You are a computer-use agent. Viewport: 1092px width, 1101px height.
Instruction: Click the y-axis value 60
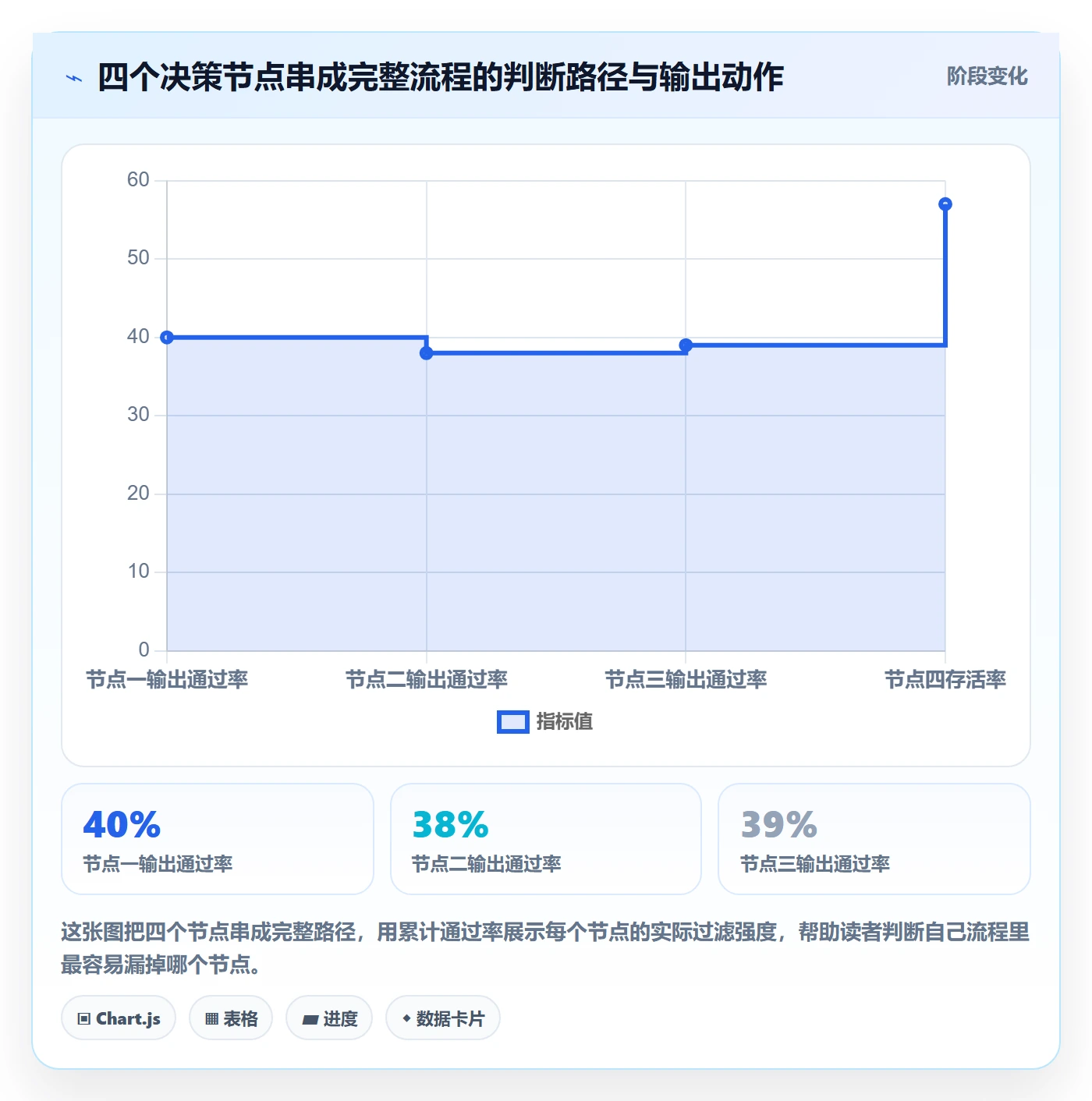pos(138,180)
